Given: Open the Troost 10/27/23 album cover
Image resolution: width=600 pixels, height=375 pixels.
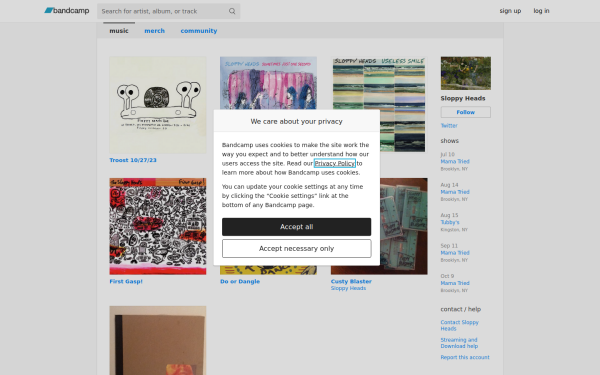Looking at the screenshot, I should (x=158, y=105).
